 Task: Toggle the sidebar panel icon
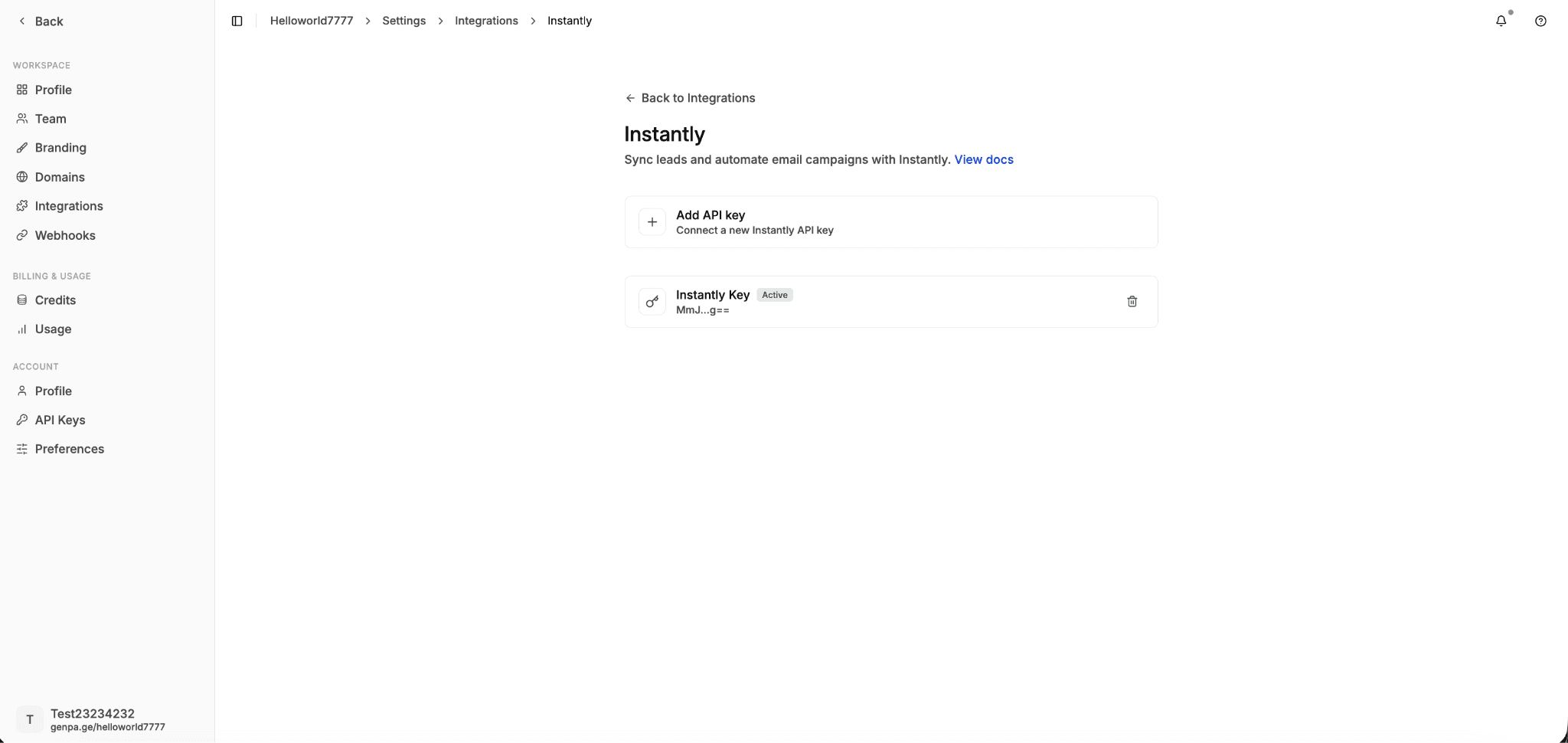point(237,21)
